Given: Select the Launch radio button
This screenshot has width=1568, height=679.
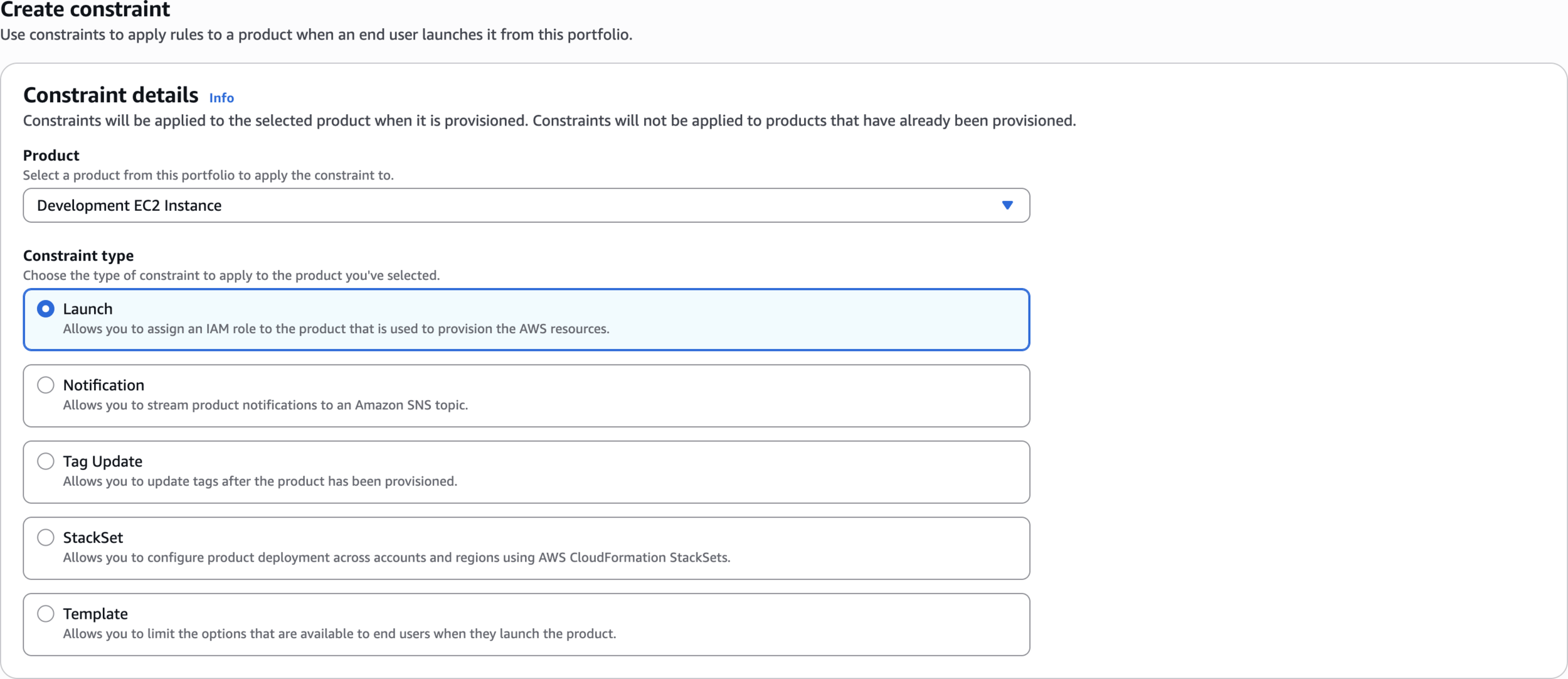Looking at the screenshot, I should 46,309.
